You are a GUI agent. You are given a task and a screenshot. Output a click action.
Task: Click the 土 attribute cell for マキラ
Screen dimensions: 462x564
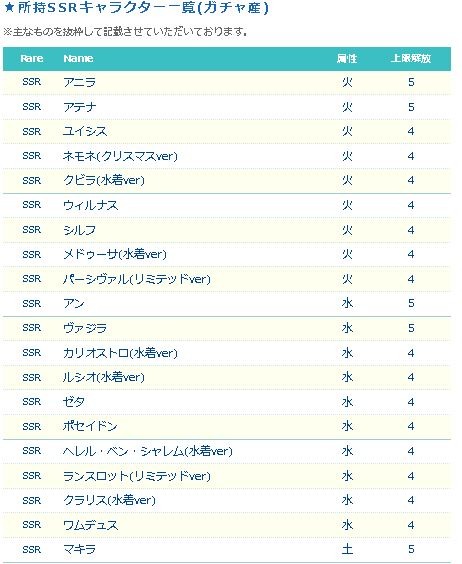coord(347,549)
